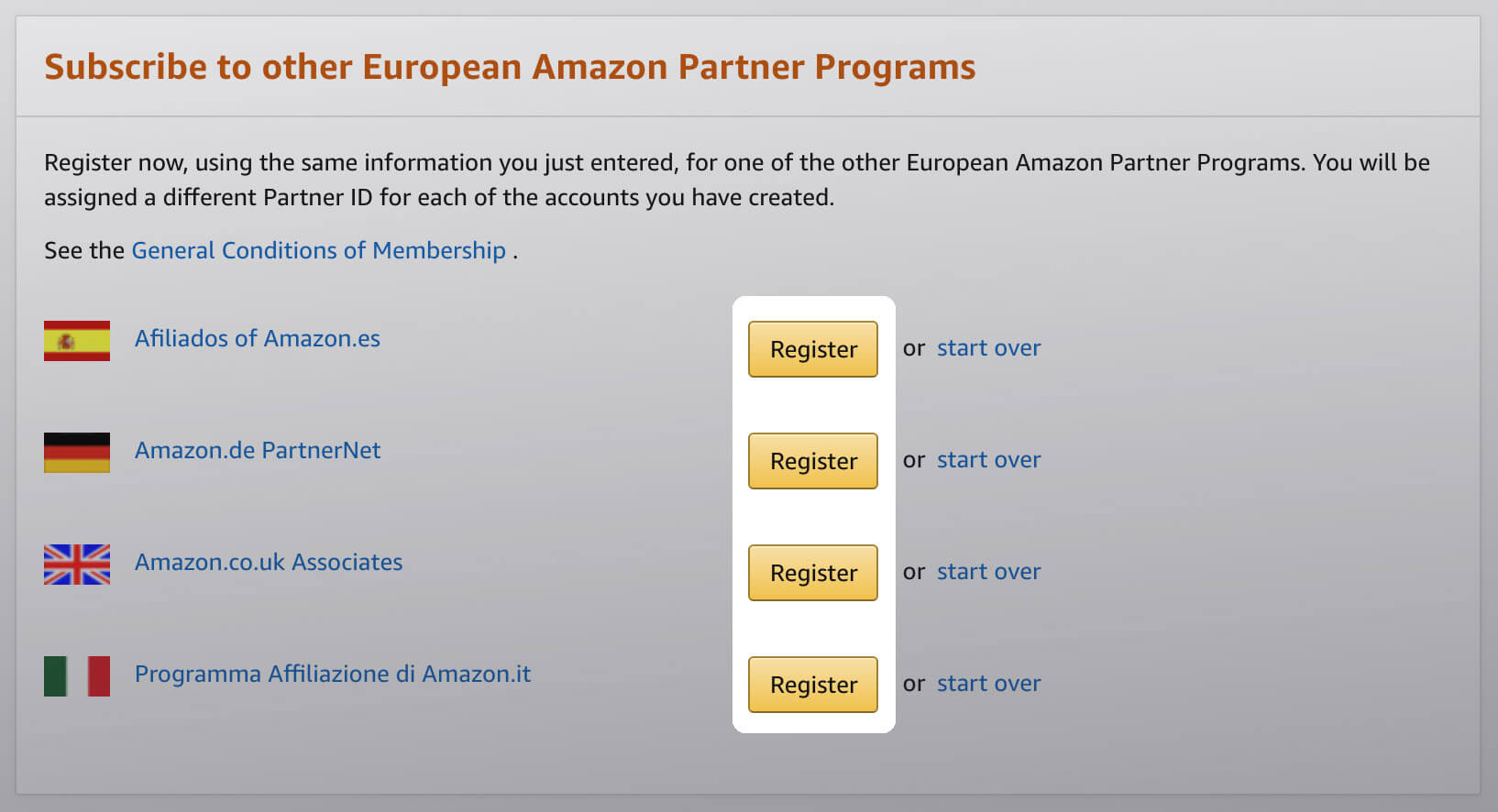Click start over in the Amazon.es row
The image size is (1498, 812).
(x=988, y=348)
